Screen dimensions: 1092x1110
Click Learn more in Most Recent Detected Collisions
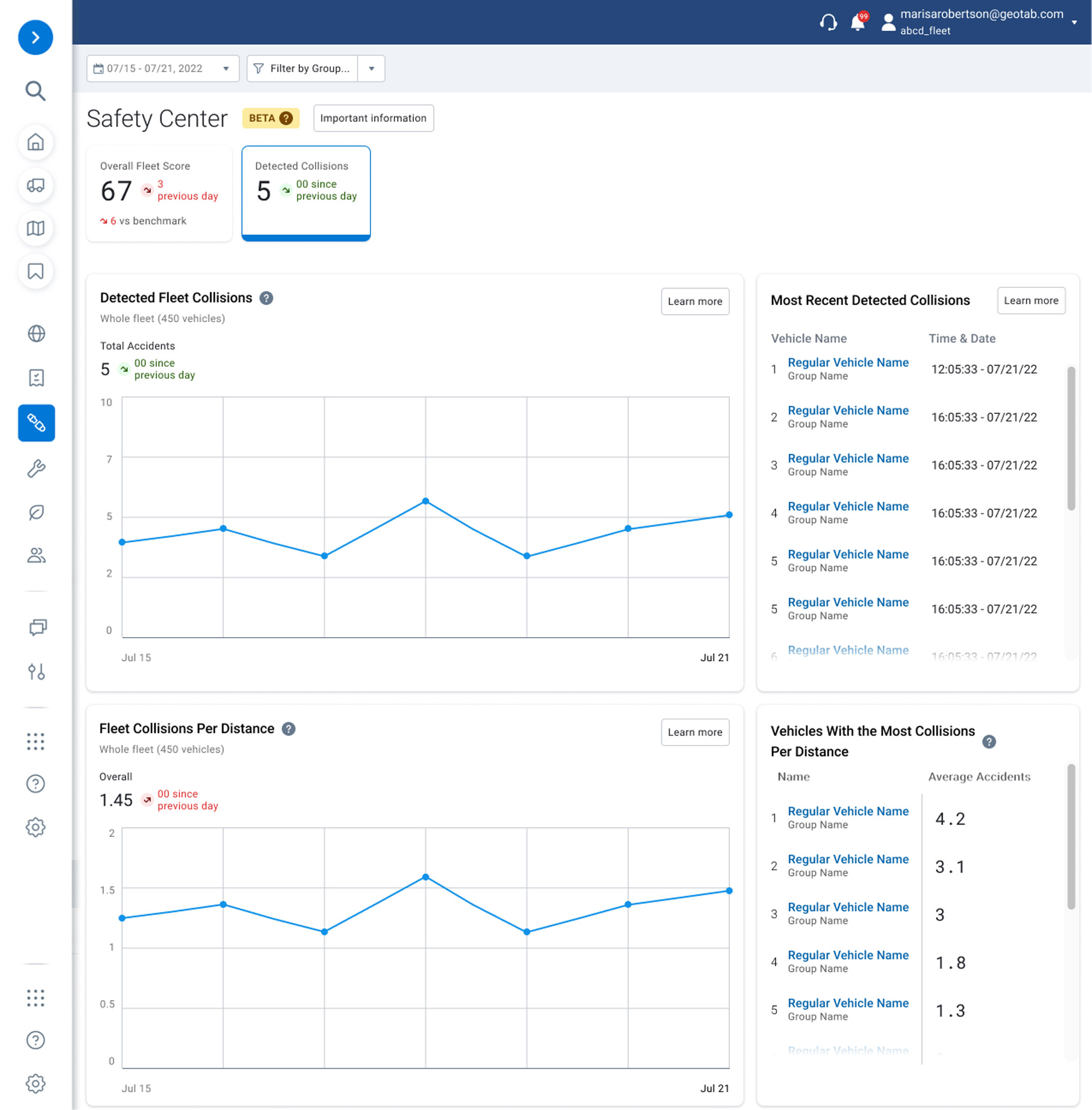[x=1031, y=301]
